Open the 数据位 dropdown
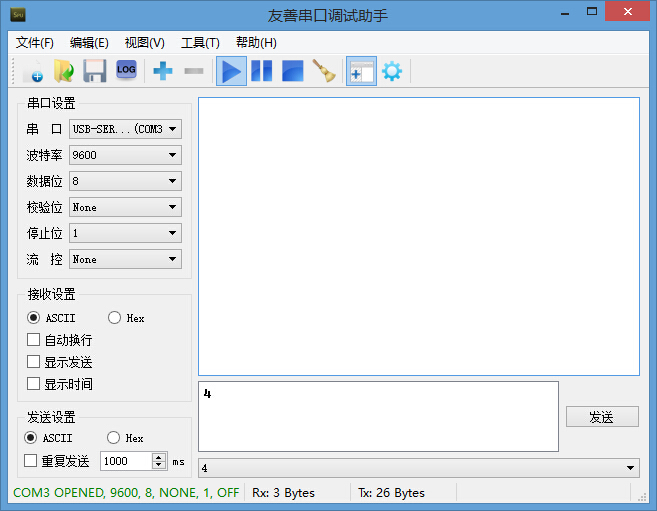Viewport: 657px width, 511px height. pos(125,181)
